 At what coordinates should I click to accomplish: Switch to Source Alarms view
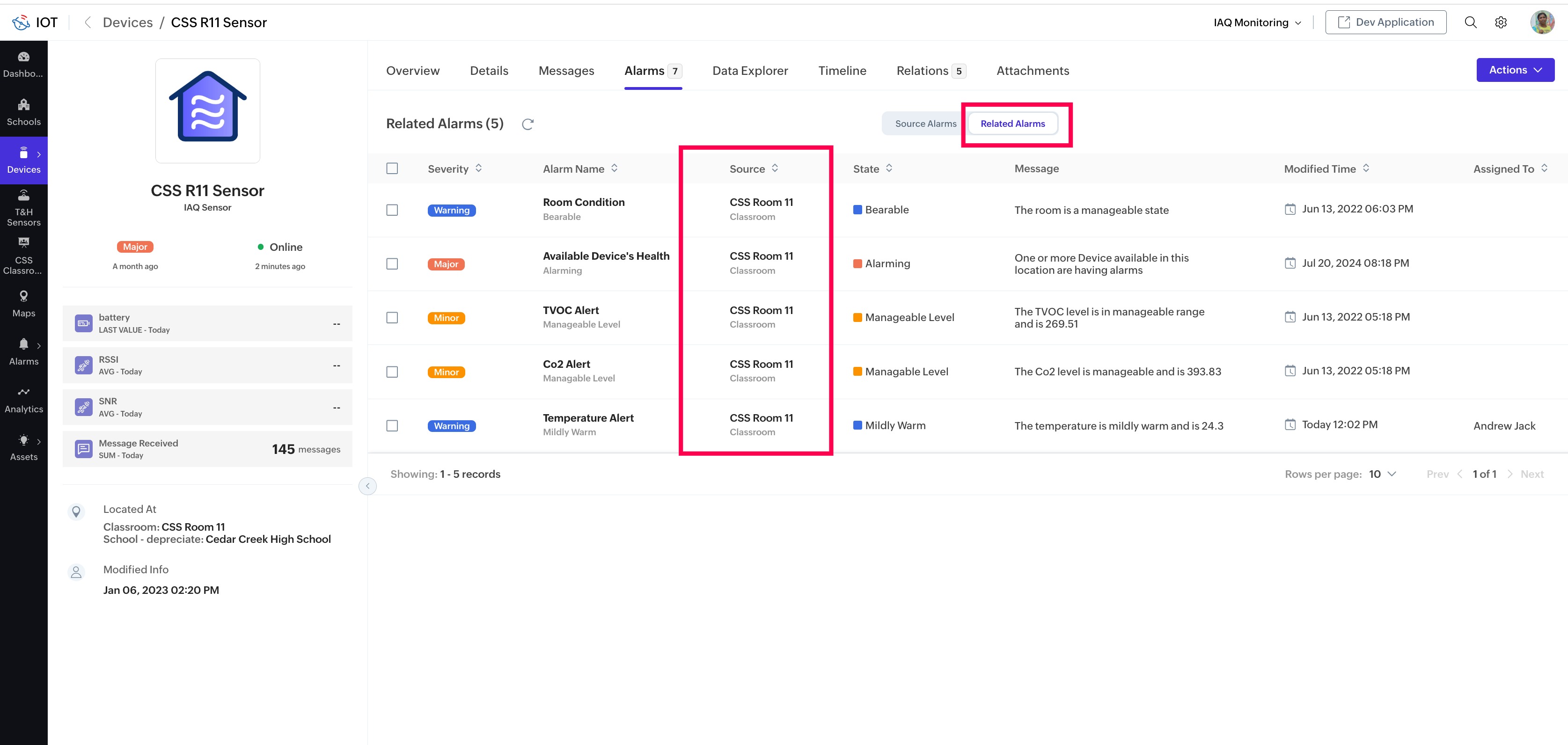pos(925,124)
